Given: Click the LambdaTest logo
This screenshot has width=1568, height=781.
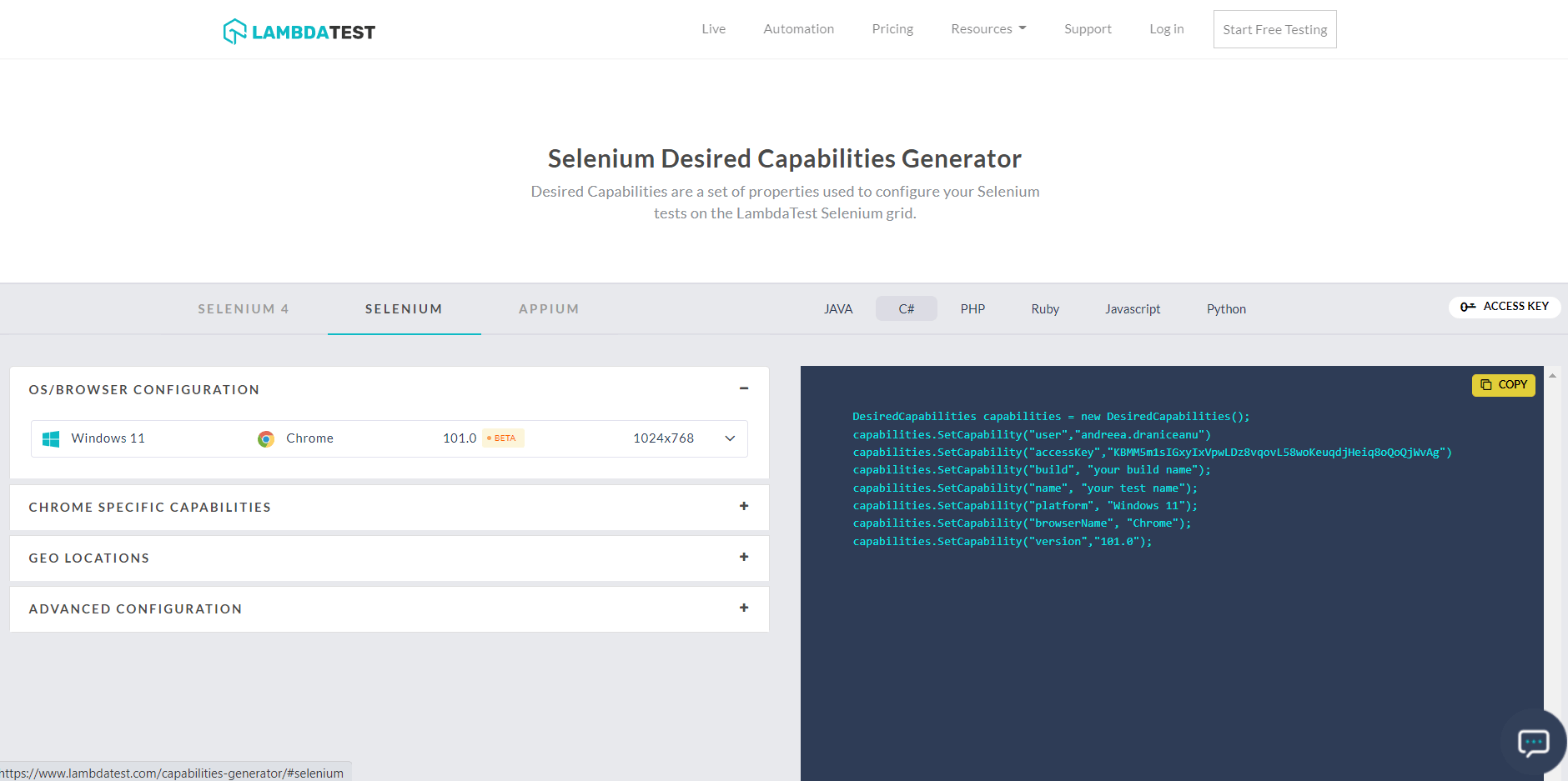Looking at the screenshot, I should click(x=299, y=30).
